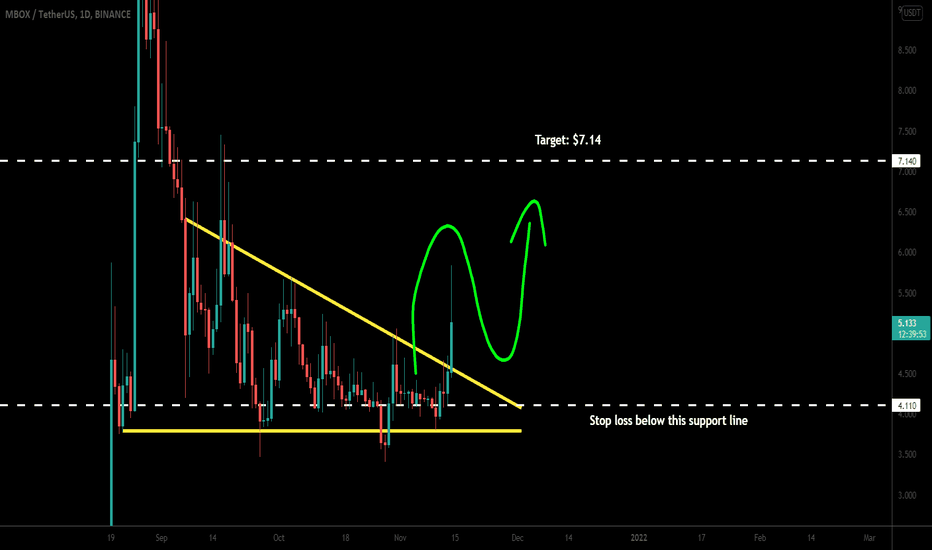Screen dimensions: 932x550
Task: Click the 4.500 price axis label
Action: click(x=907, y=374)
